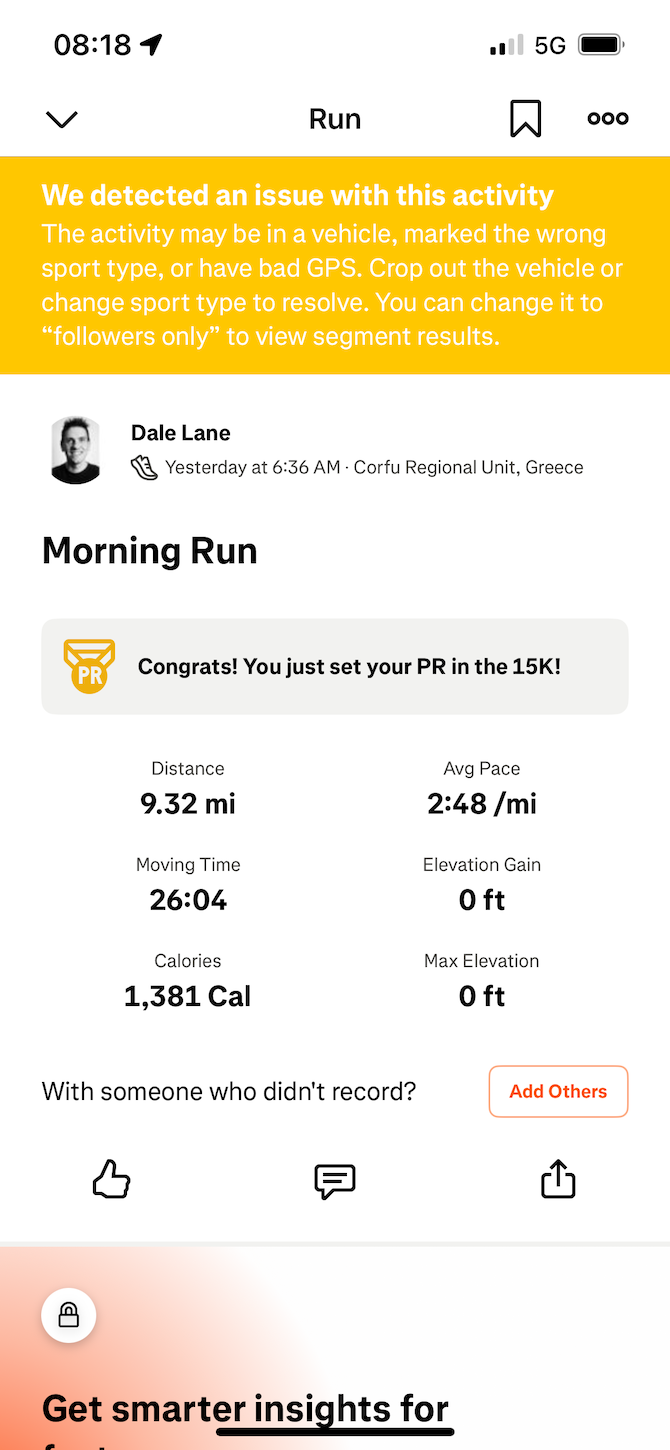
Task: Tap the Moving Time 26:04 stat
Action: [188, 885]
